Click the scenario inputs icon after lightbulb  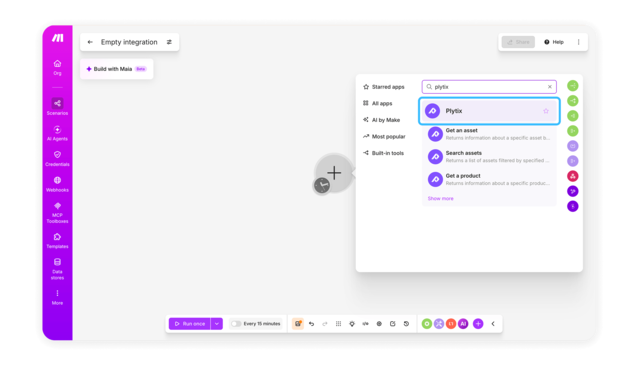[x=365, y=324]
